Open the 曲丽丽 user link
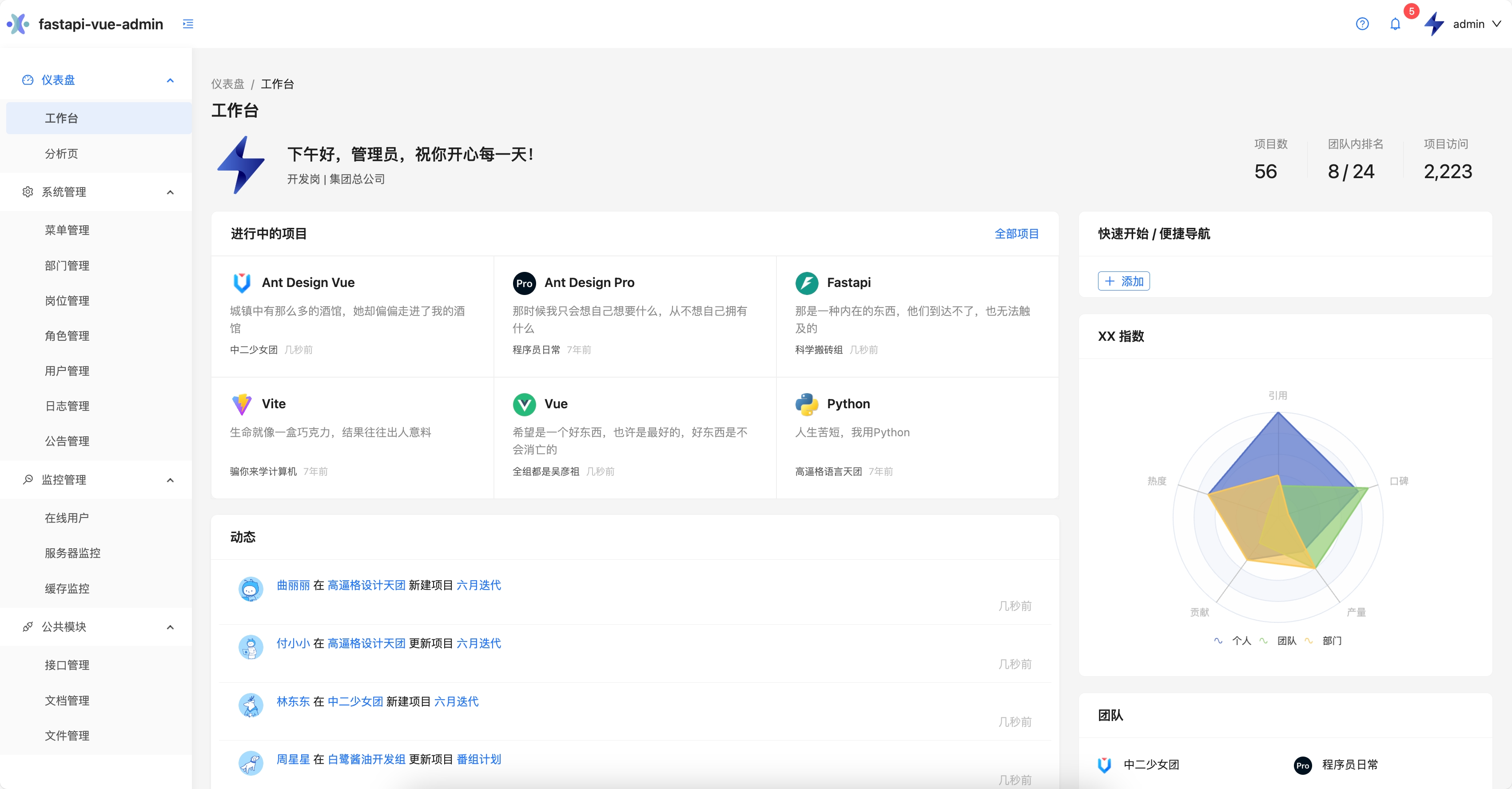This screenshot has width=1512, height=789. 293,585
